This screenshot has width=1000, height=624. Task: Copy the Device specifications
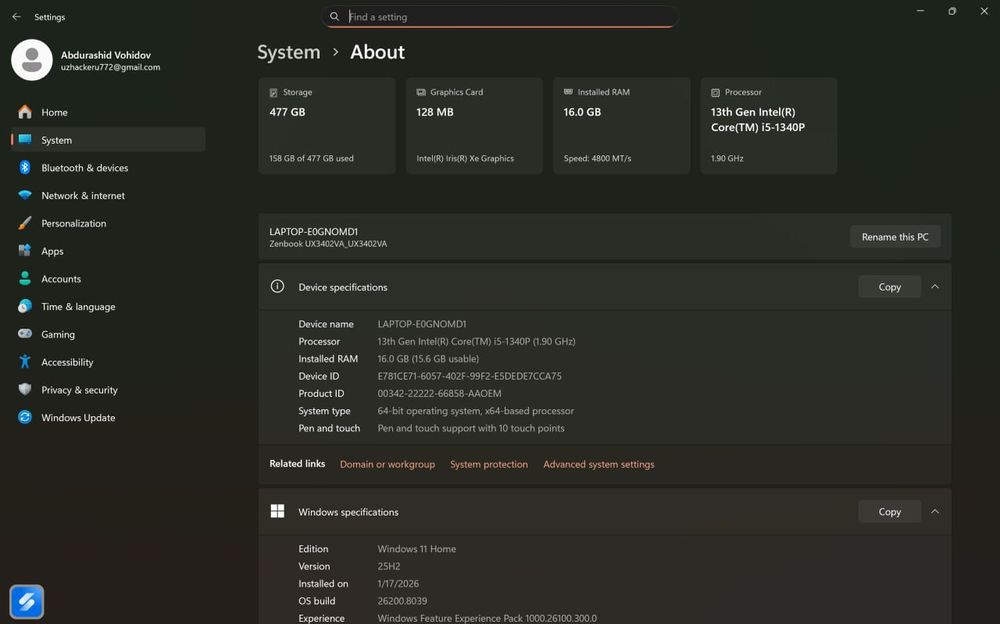(x=889, y=287)
